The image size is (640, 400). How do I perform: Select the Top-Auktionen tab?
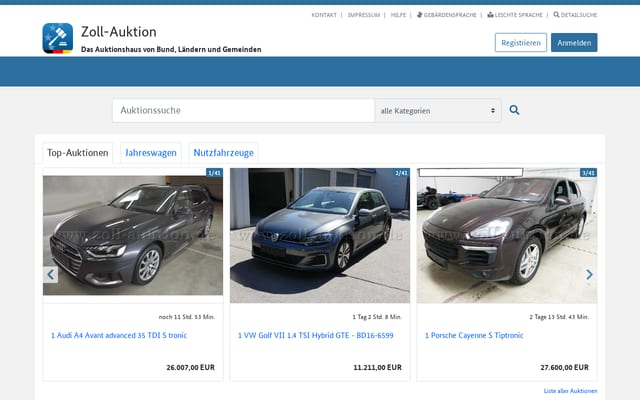(78, 153)
